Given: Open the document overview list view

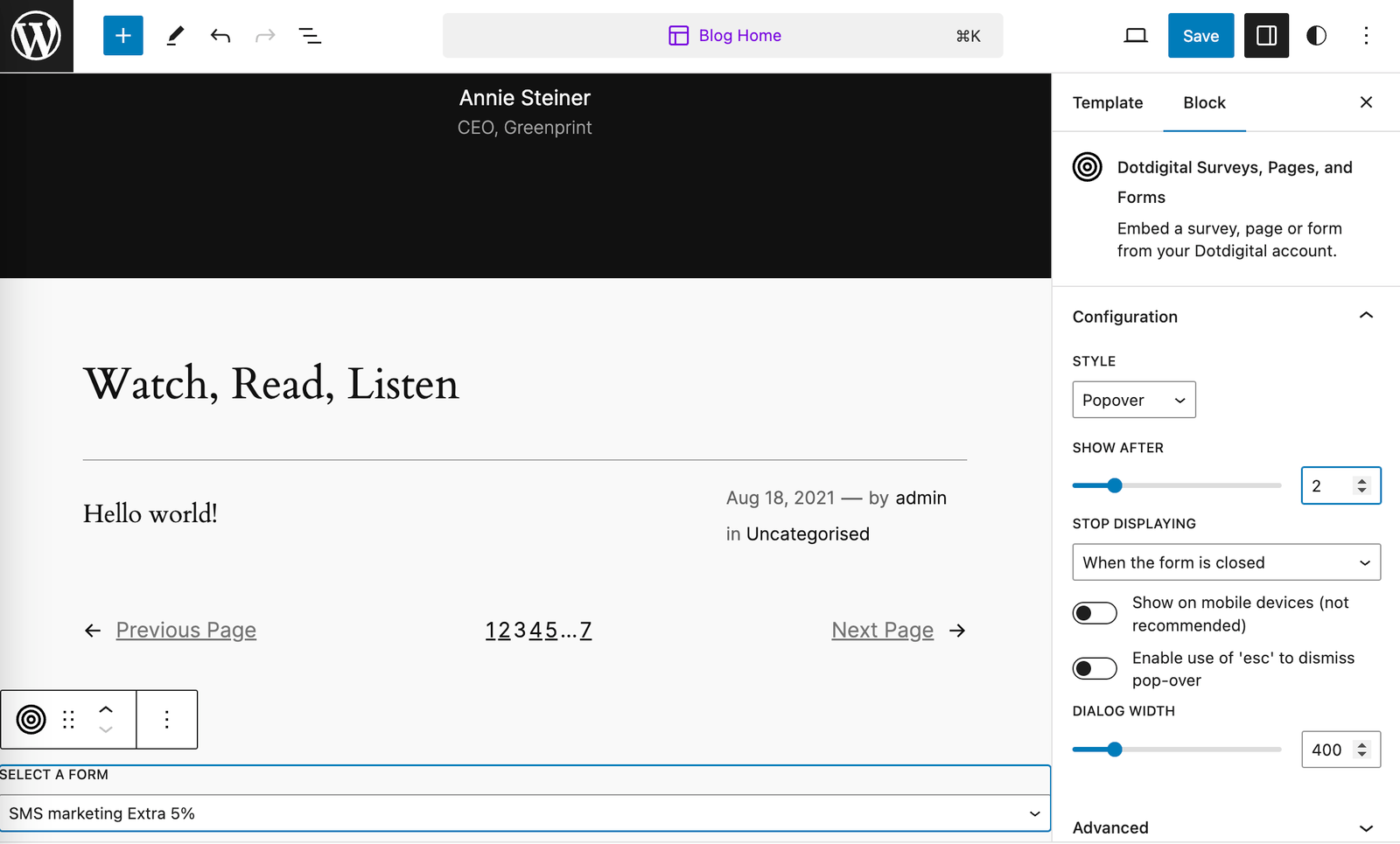Looking at the screenshot, I should 311,35.
